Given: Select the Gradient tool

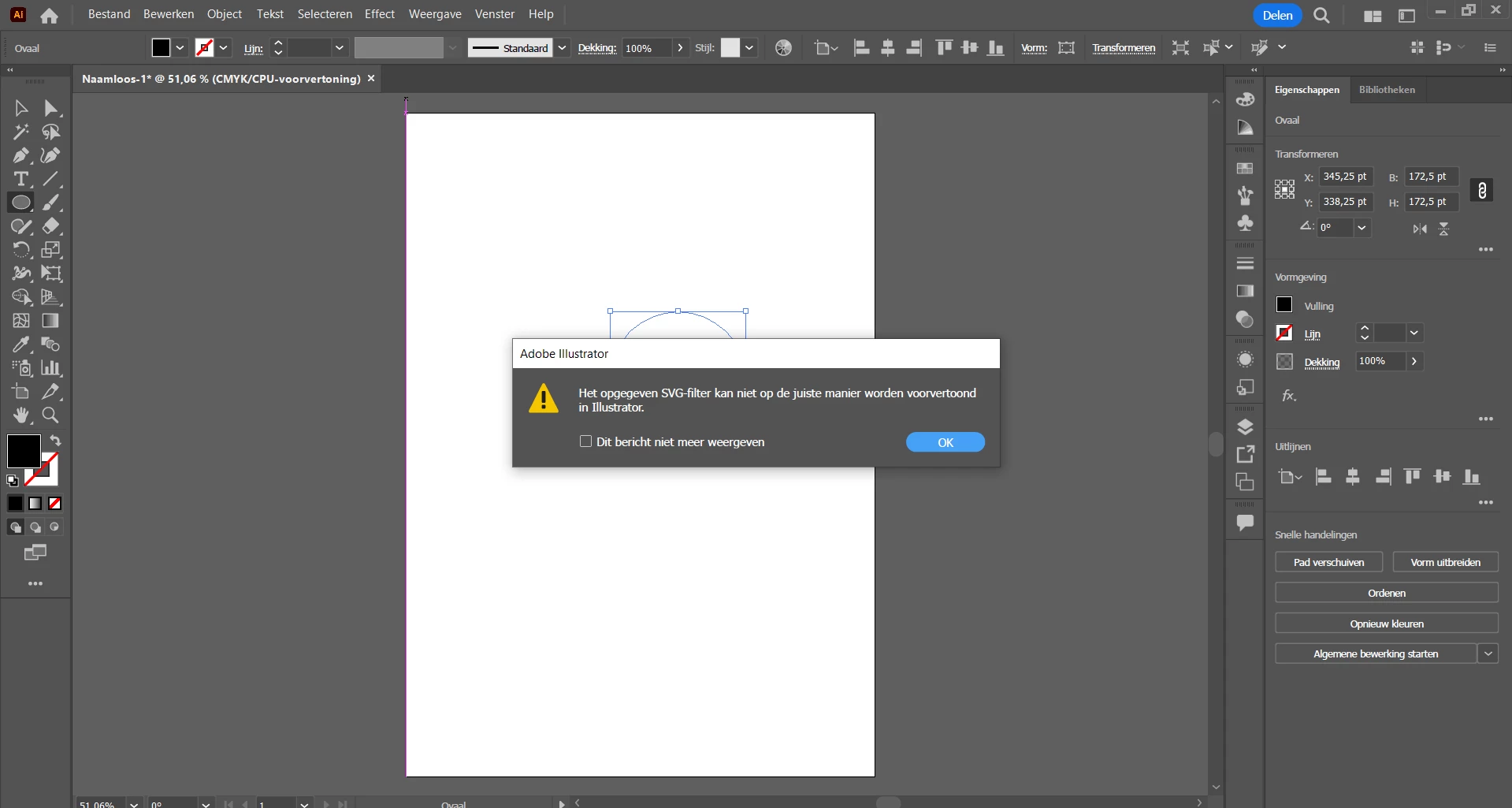Looking at the screenshot, I should click(x=51, y=321).
